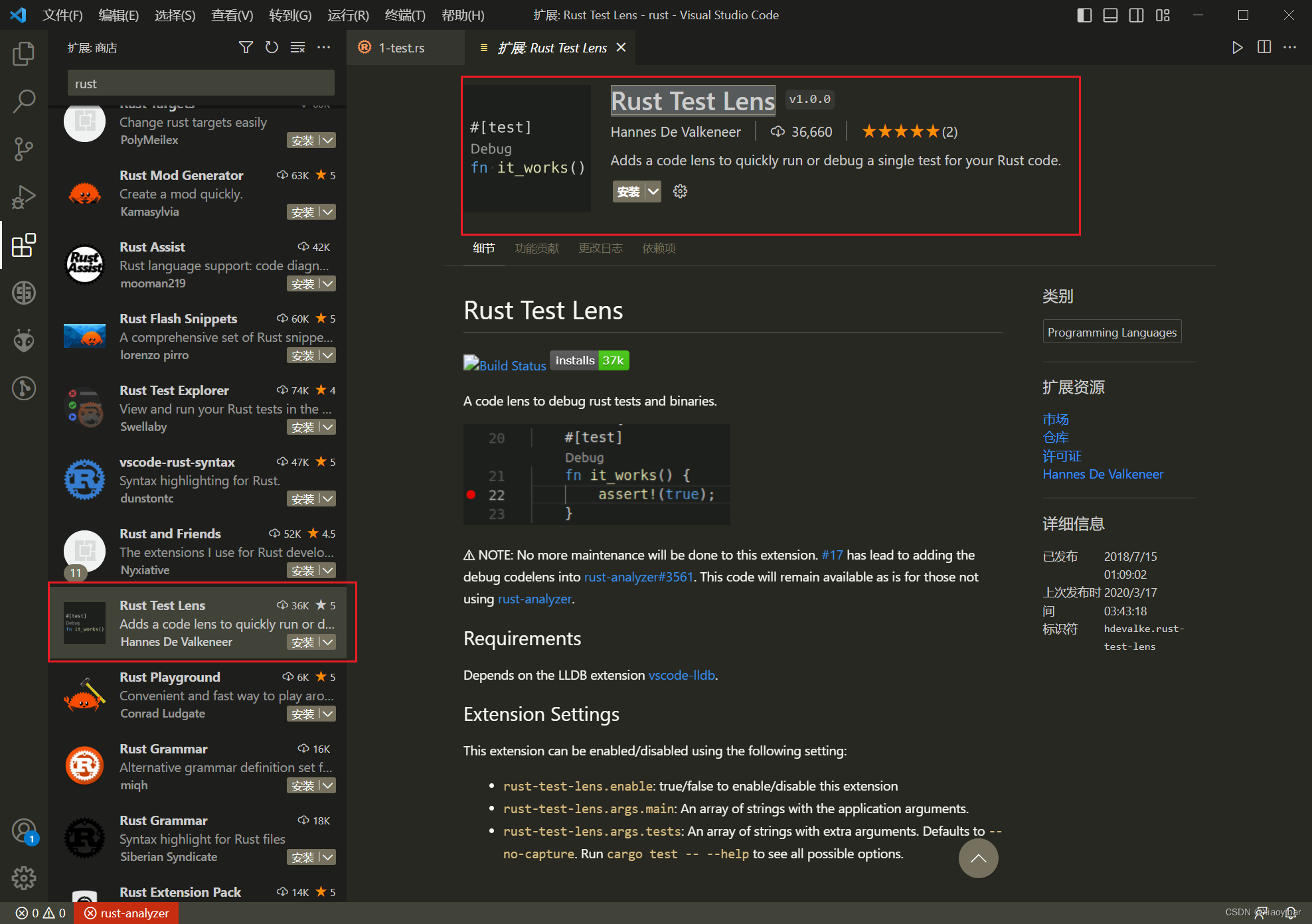This screenshot has width=1312, height=924.
Task: Select the 细节 details tab
Action: (x=483, y=248)
